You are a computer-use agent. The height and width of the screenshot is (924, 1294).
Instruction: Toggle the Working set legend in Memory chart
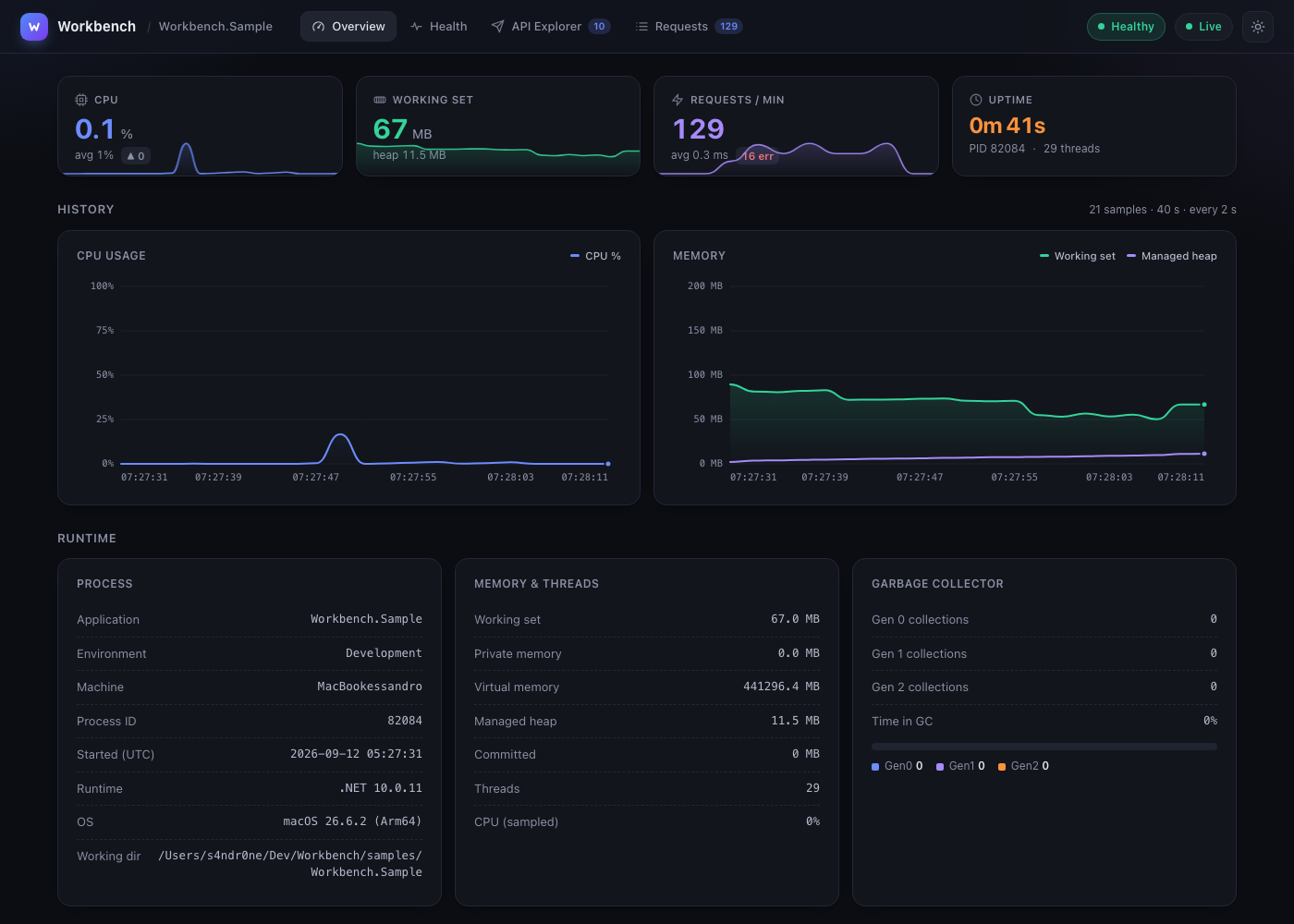point(1078,256)
